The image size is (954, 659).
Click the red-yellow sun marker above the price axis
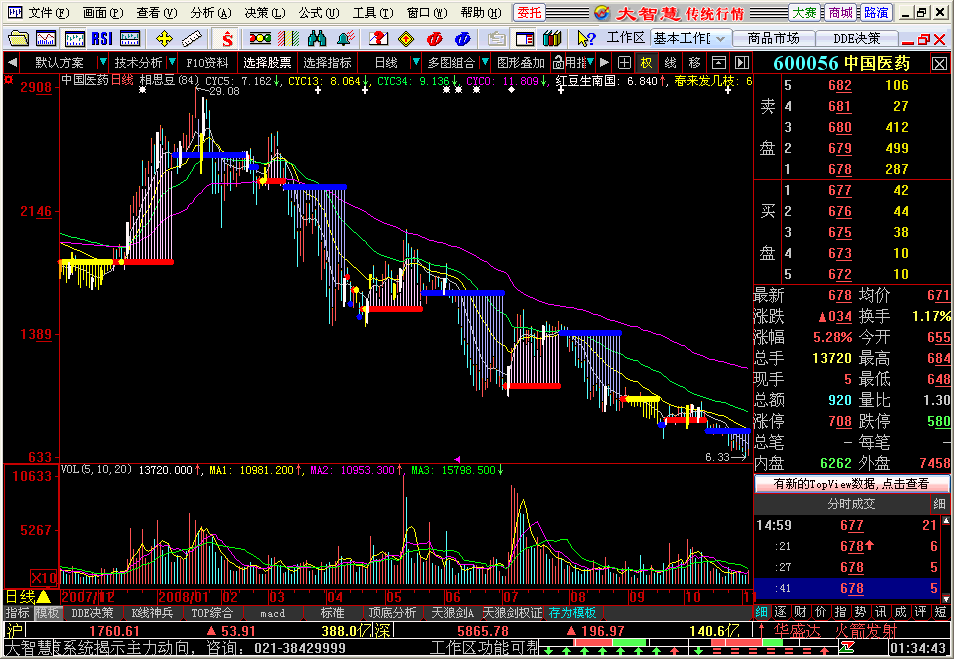(x=9, y=80)
